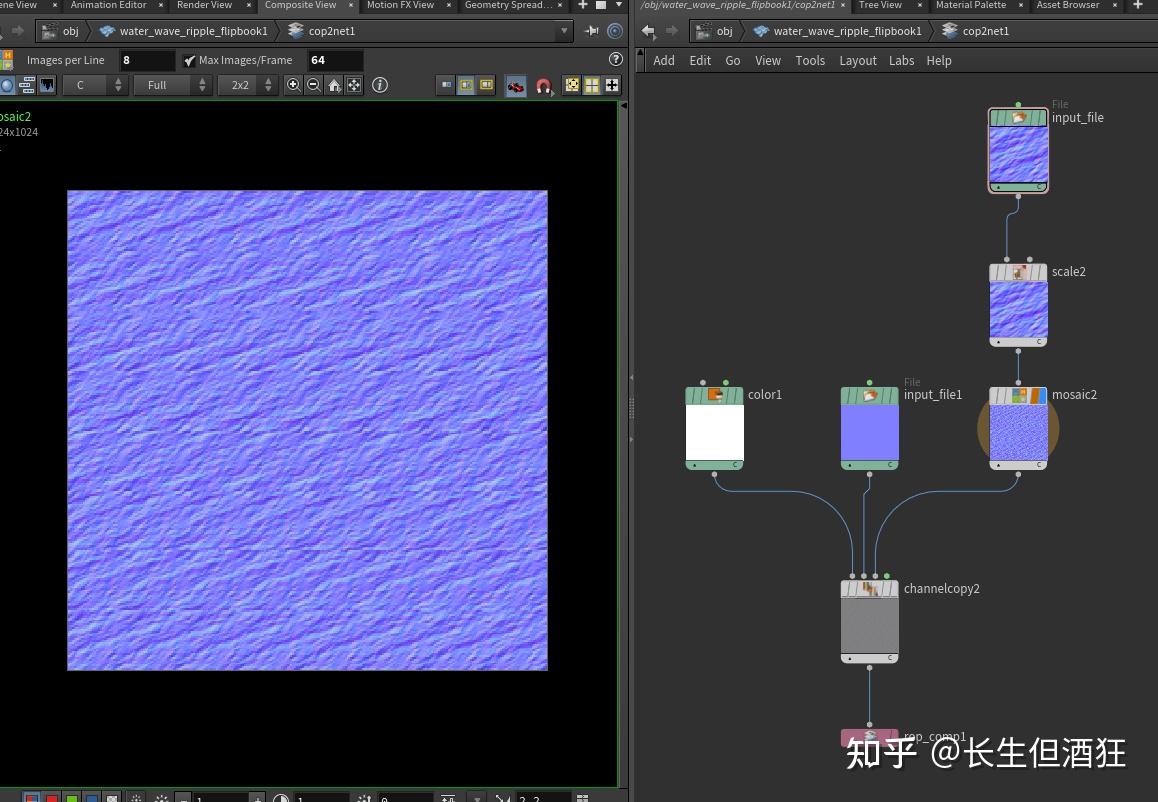Switch to the Composite View tab
Screen dimensions: 1158x802
pos(303,5)
